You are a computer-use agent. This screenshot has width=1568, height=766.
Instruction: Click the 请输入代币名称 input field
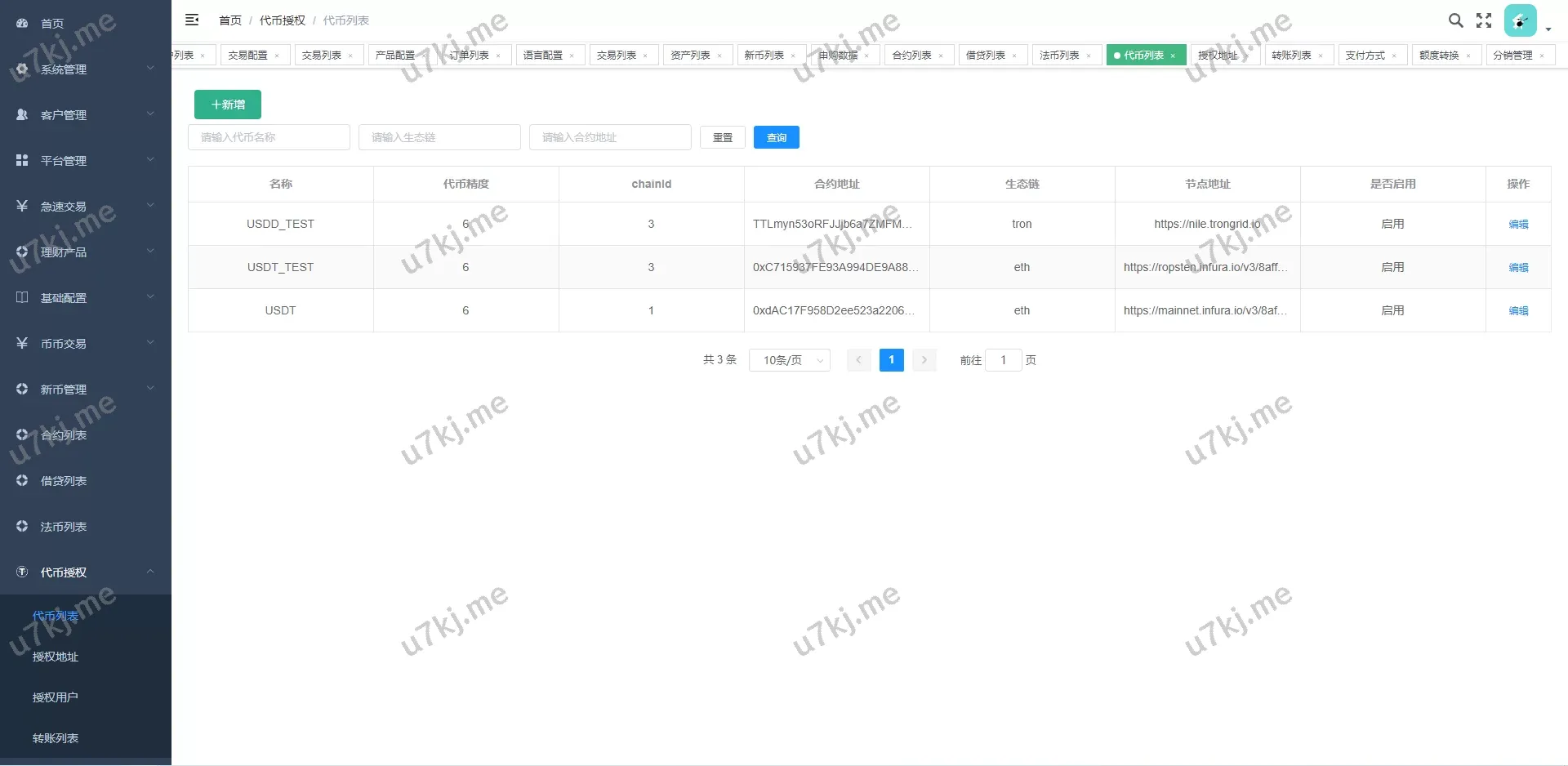(269, 136)
